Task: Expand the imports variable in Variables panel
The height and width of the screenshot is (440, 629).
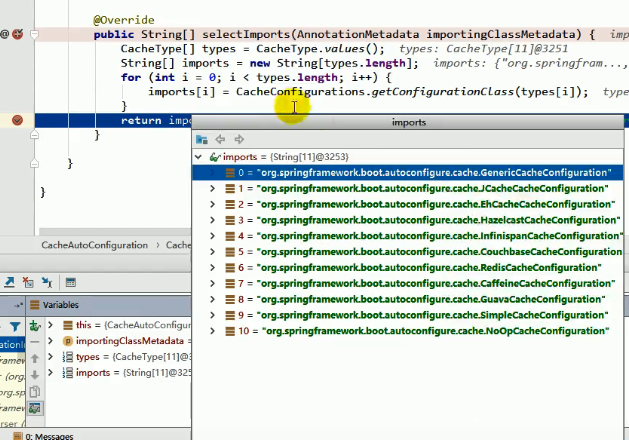Action: 51,373
